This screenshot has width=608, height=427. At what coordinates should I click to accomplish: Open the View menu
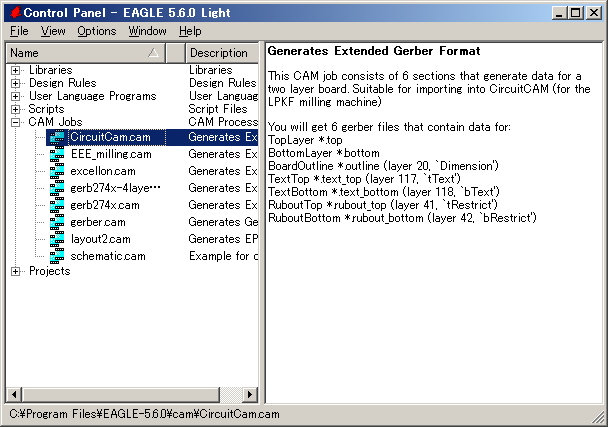click(53, 31)
